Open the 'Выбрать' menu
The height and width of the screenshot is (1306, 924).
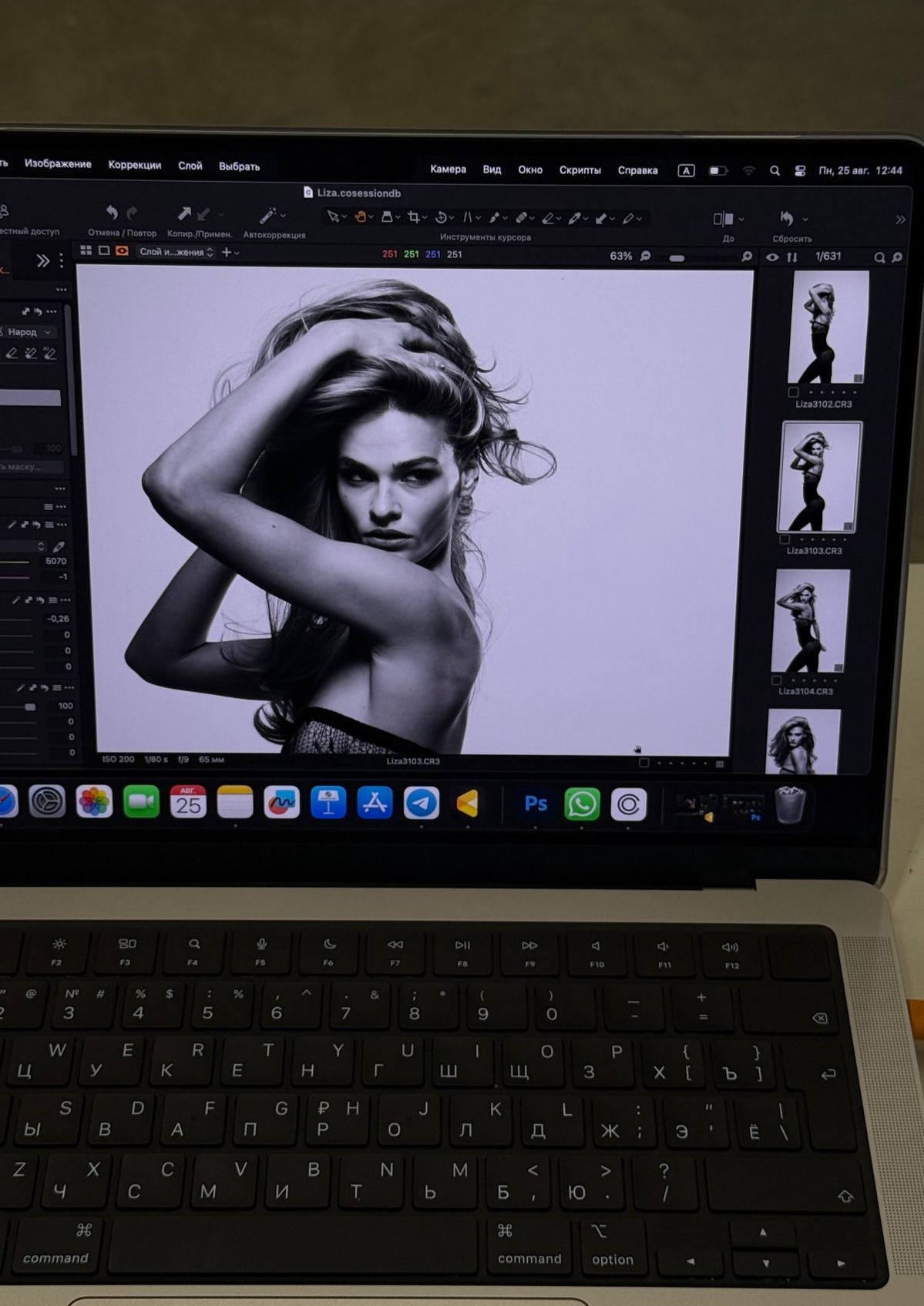(x=239, y=166)
